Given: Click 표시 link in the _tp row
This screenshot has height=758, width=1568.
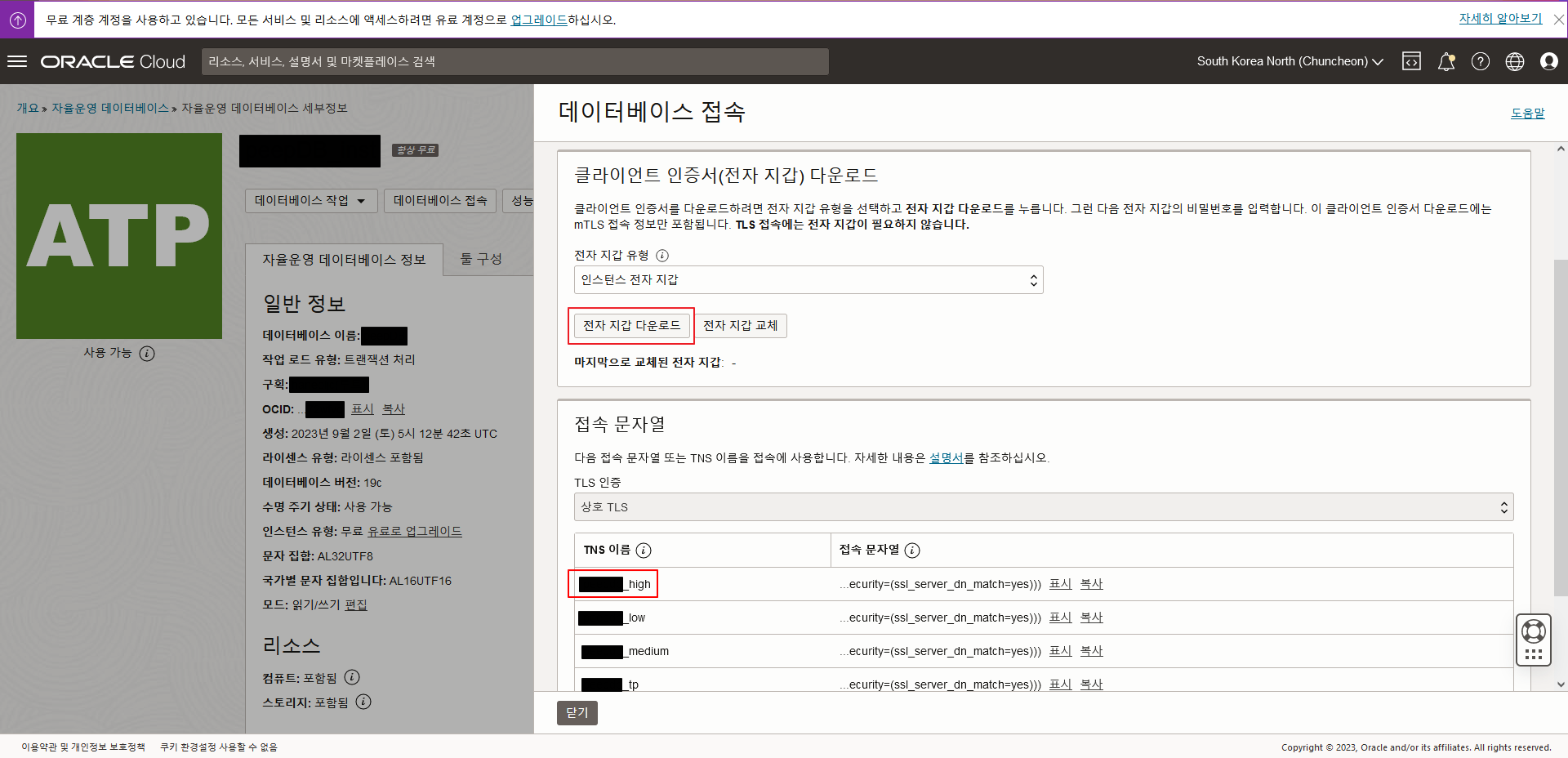Looking at the screenshot, I should [x=1061, y=684].
